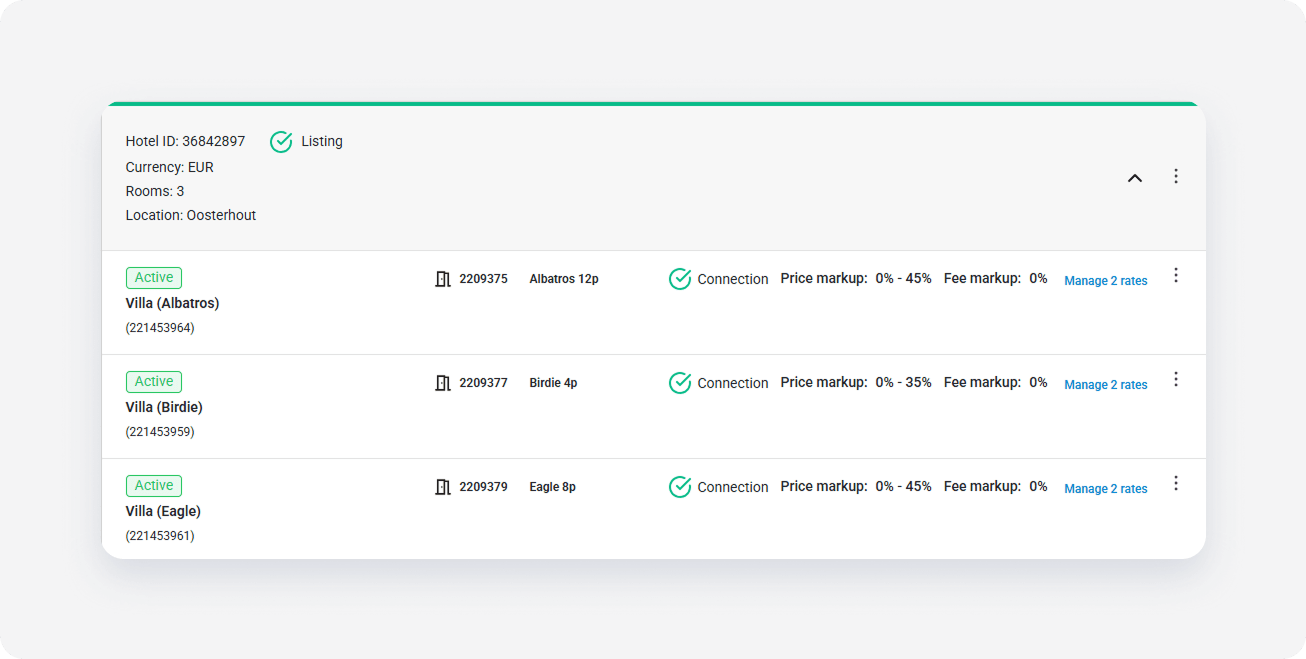Click the Currency: EUR line
This screenshot has height=659, width=1306.
tap(170, 167)
